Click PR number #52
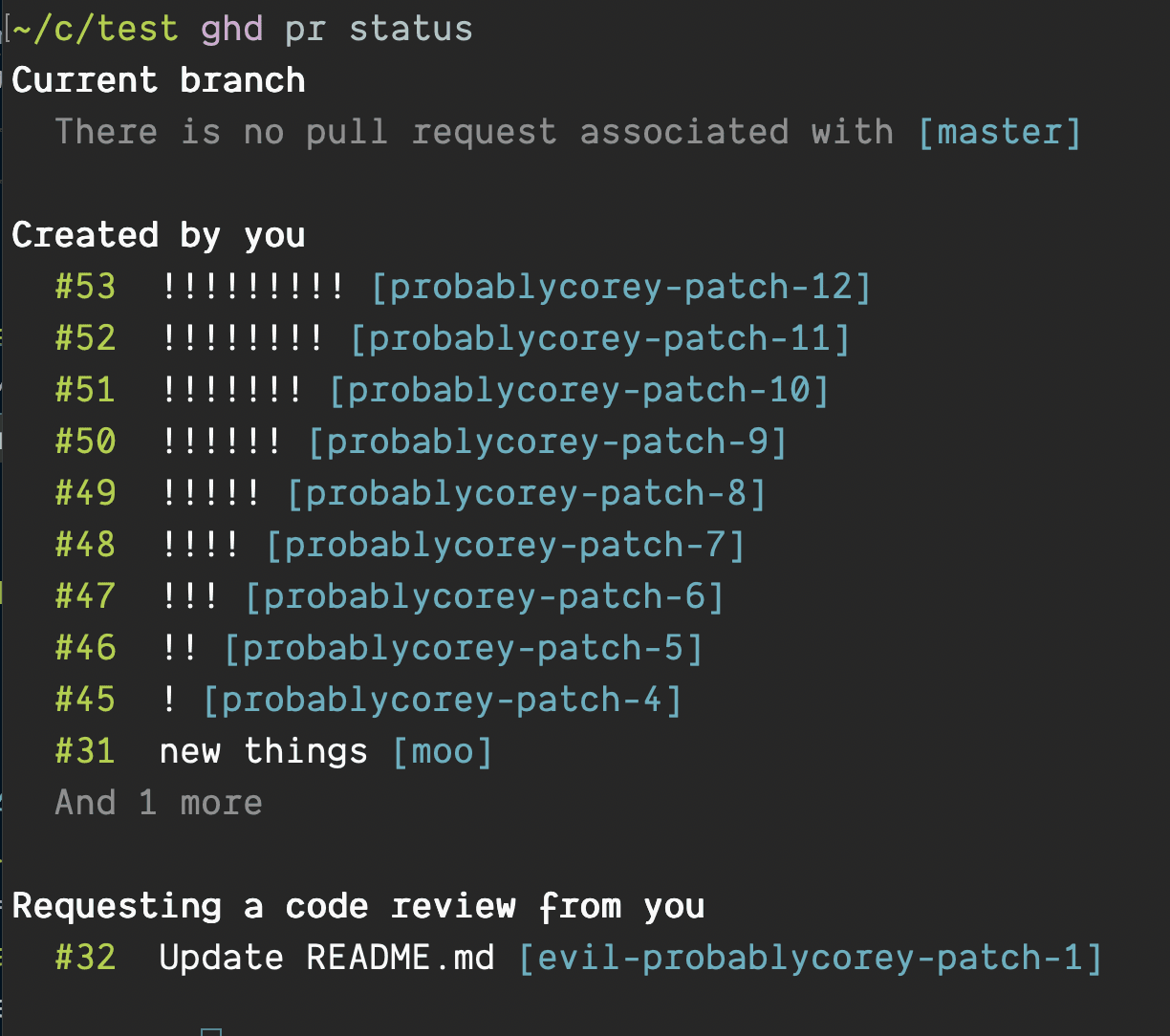This screenshot has height=1036, width=1170. pyautogui.click(x=85, y=338)
